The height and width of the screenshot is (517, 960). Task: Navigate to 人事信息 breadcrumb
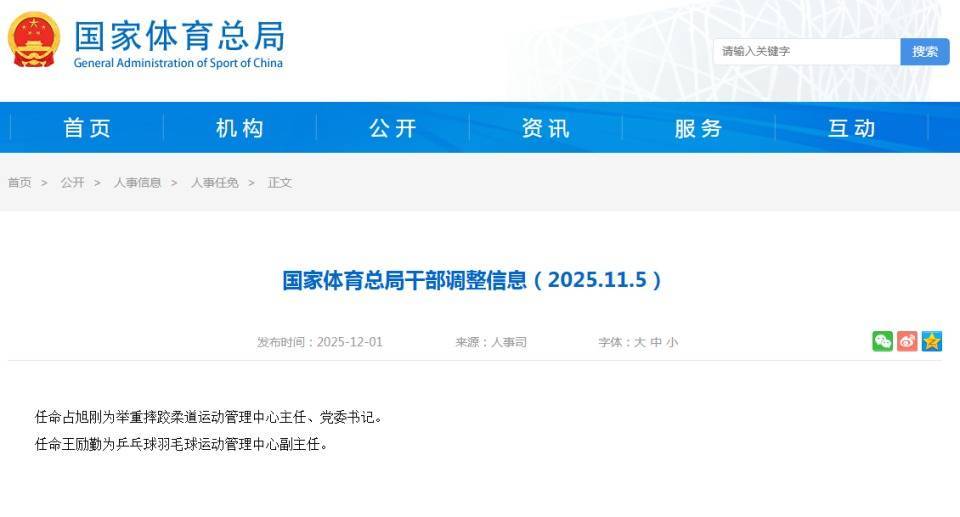[137, 183]
